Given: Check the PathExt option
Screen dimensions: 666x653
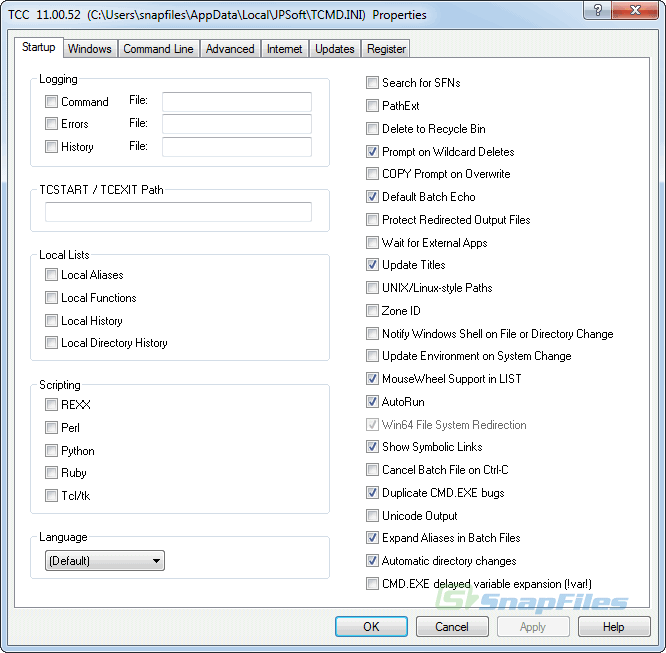Looking at the screenshot, I should click(x=372, y=105).
